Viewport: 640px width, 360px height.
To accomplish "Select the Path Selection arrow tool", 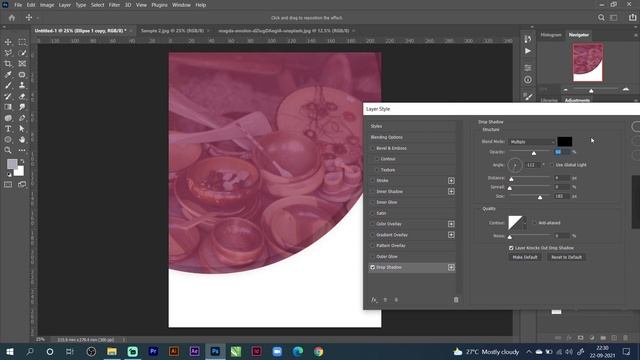I will point(22,129).
